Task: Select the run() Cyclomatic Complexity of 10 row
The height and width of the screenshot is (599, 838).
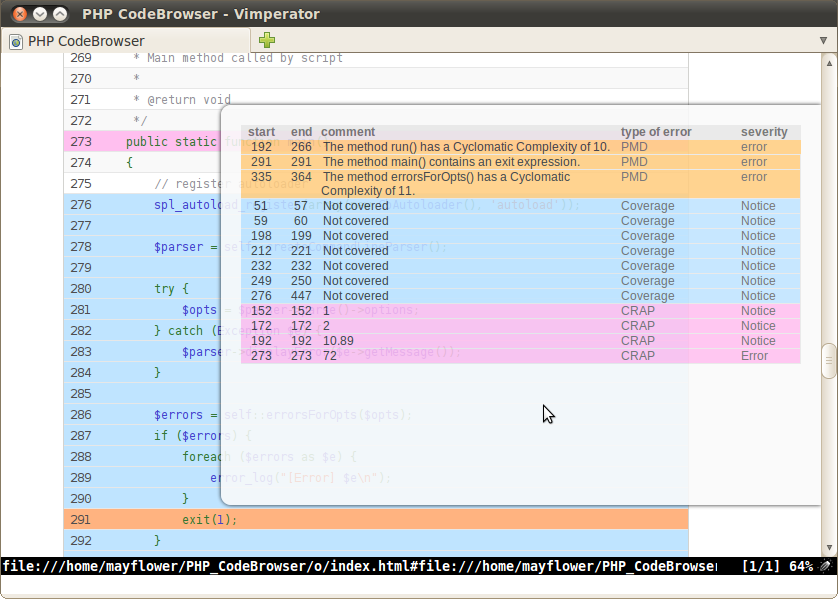Action: [521, 147]
